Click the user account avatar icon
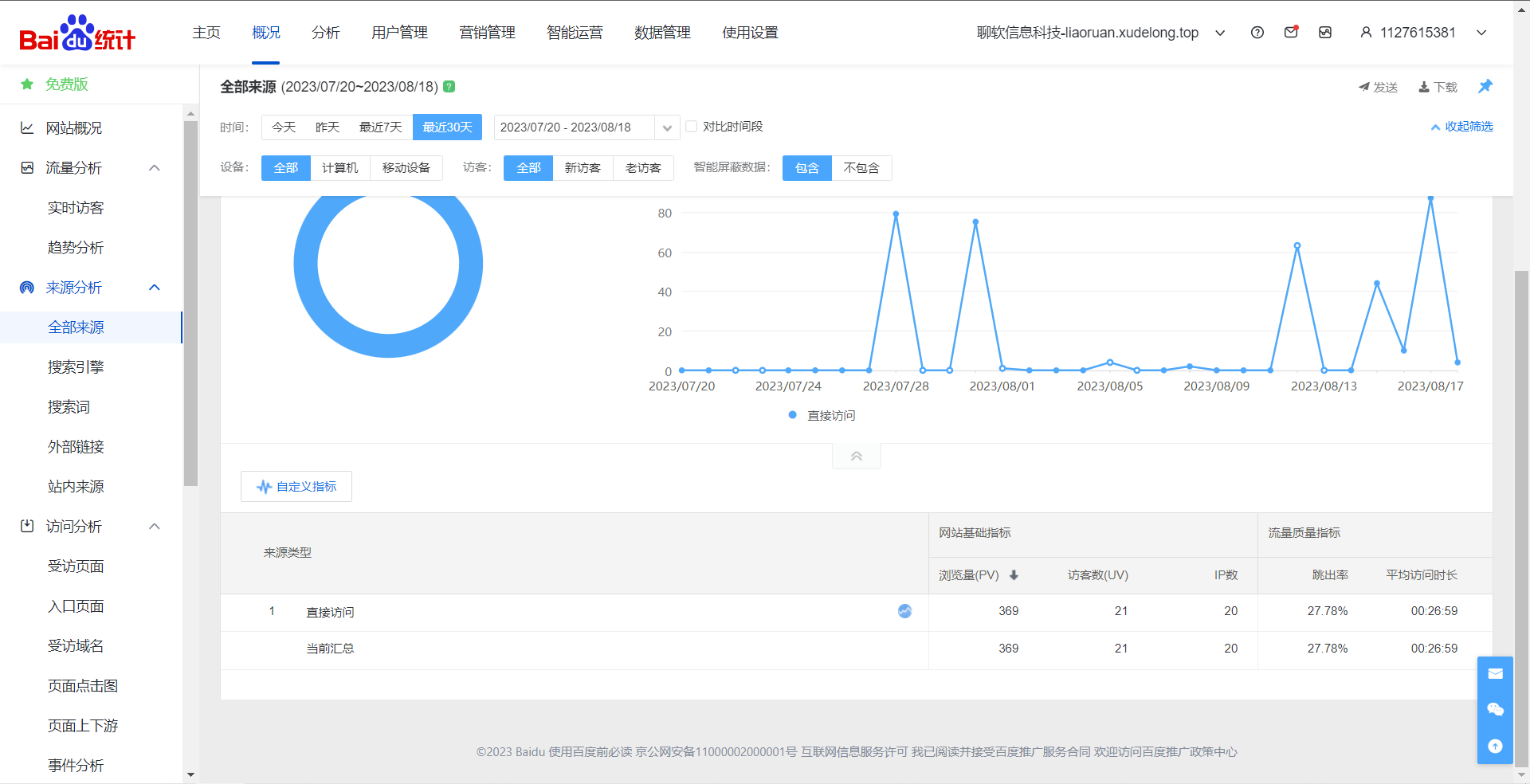The width and height of the screenshot is (1530, 784). (1366, 33)
